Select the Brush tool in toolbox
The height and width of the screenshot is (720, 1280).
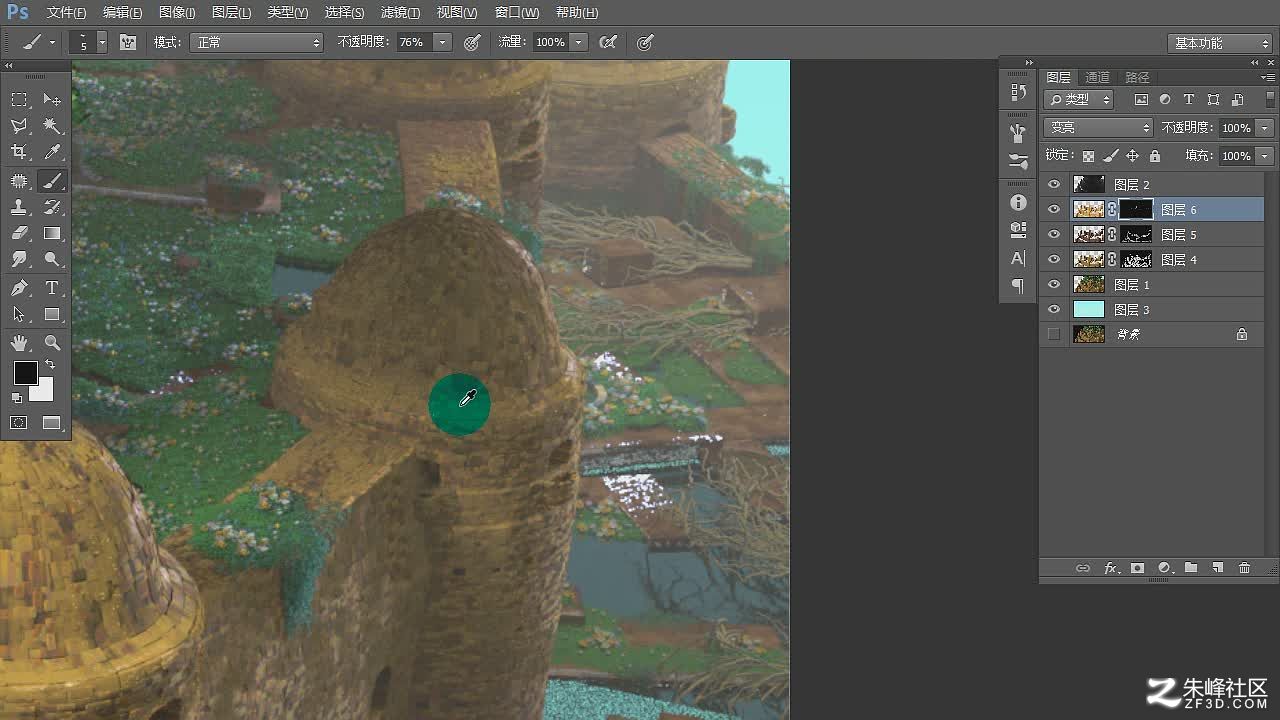pos(52,181)
